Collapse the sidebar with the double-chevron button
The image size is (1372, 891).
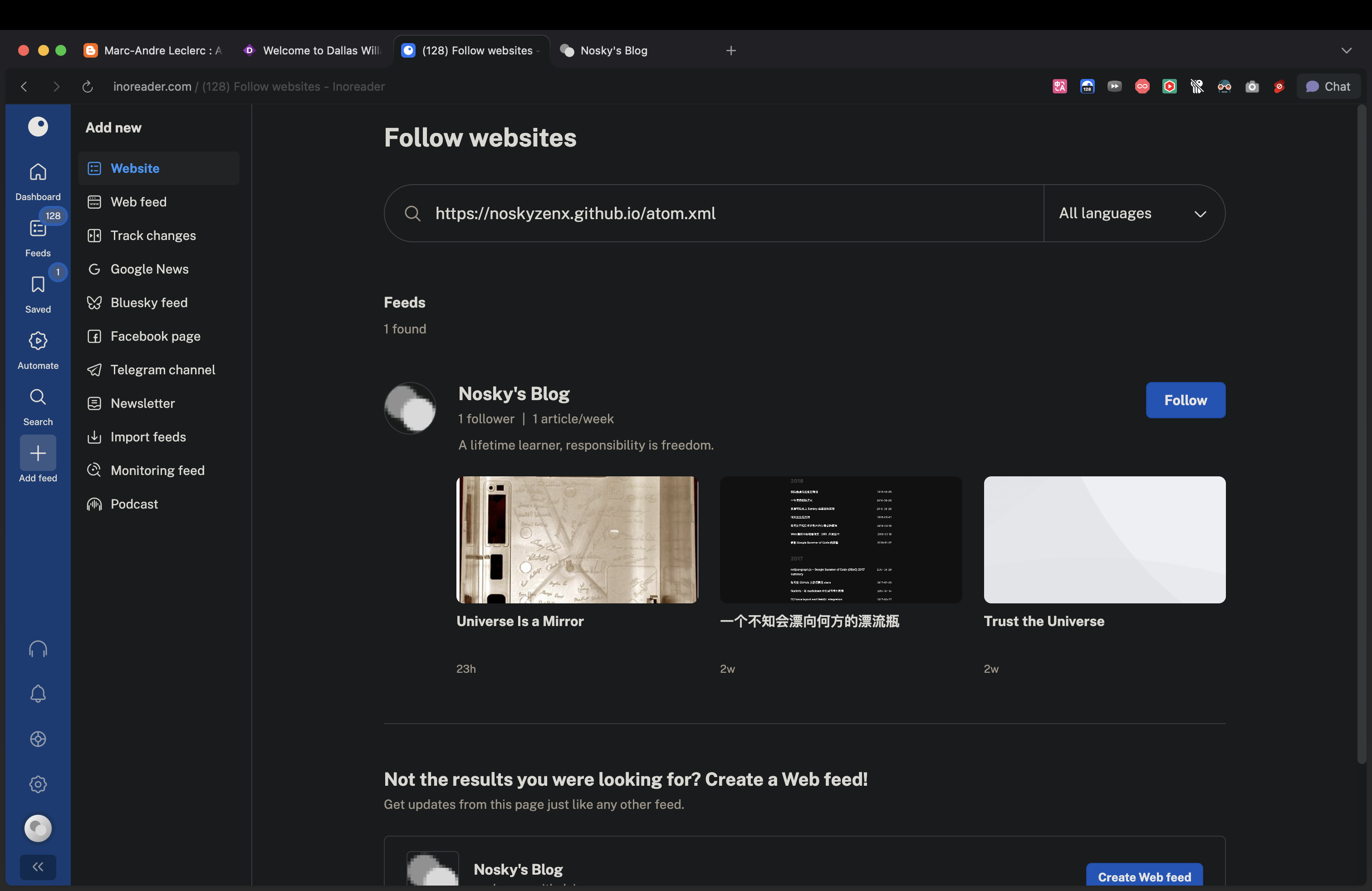click(38, 866)
